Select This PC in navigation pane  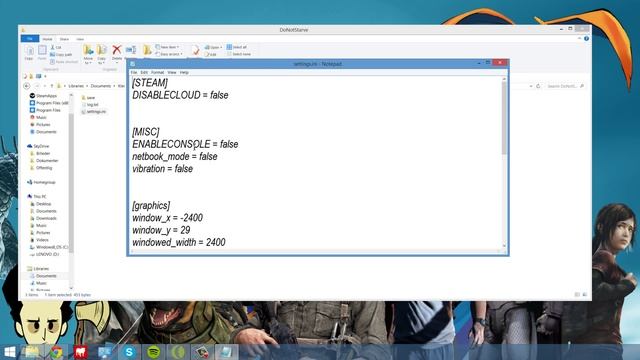point(37,196)
